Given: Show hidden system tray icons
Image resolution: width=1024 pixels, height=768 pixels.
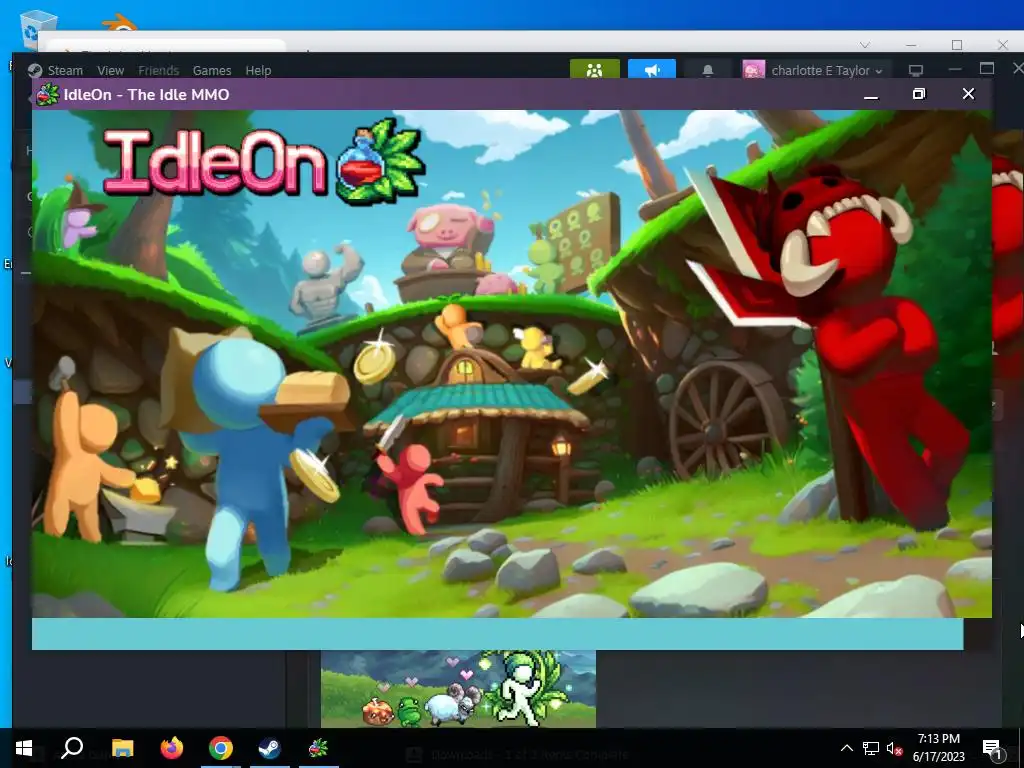Looking at the screenshot, I should click(x=846, y=748).
